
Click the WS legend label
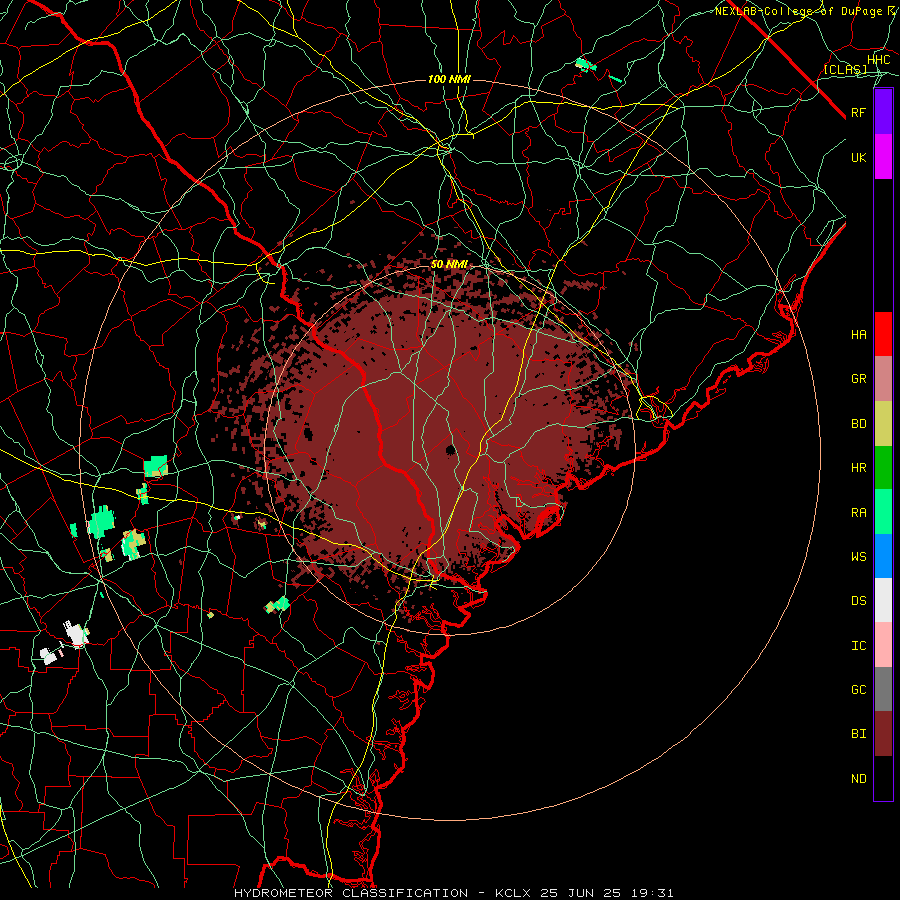[859, 557]
